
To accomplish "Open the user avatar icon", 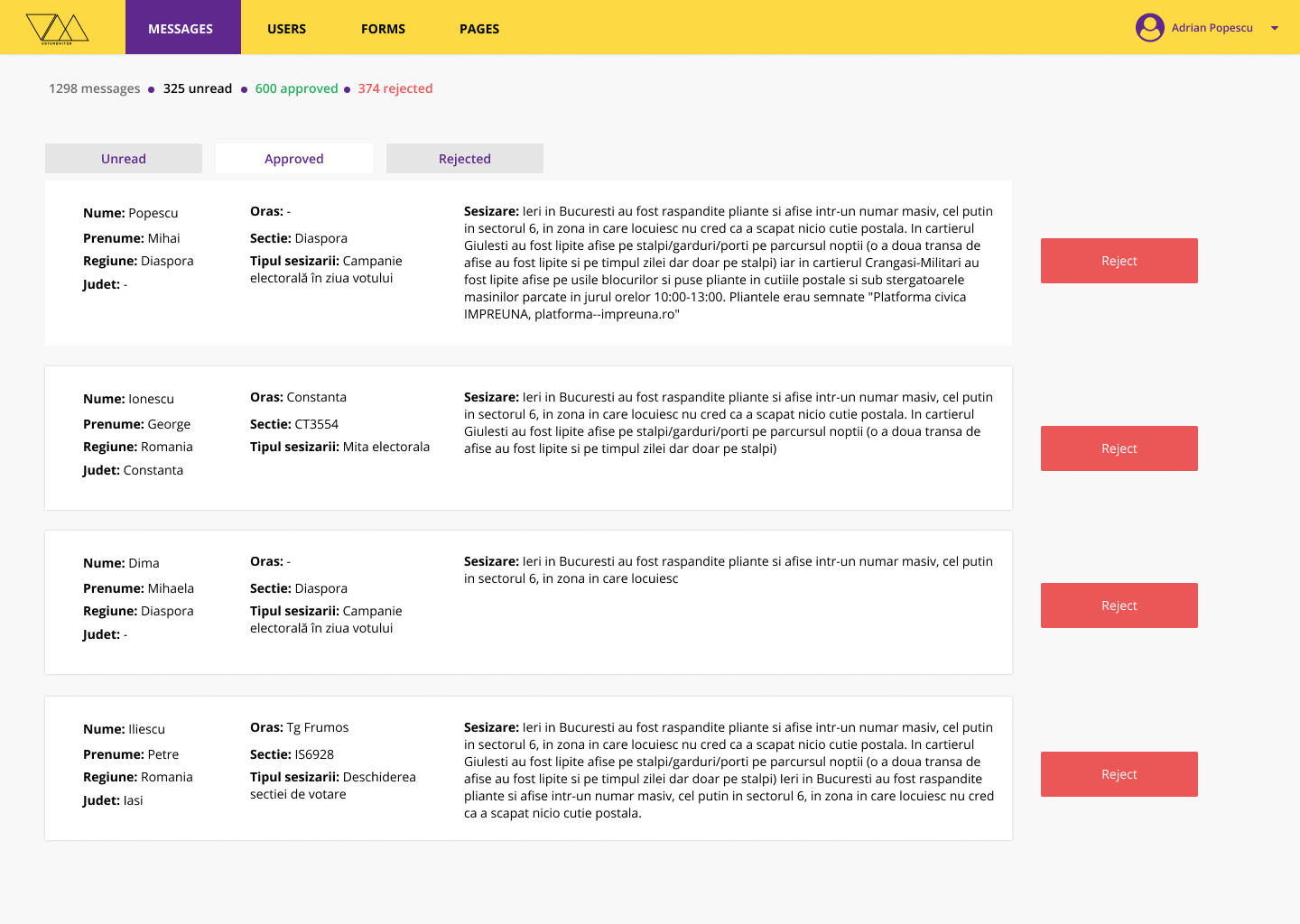I will click(1150, 28).
